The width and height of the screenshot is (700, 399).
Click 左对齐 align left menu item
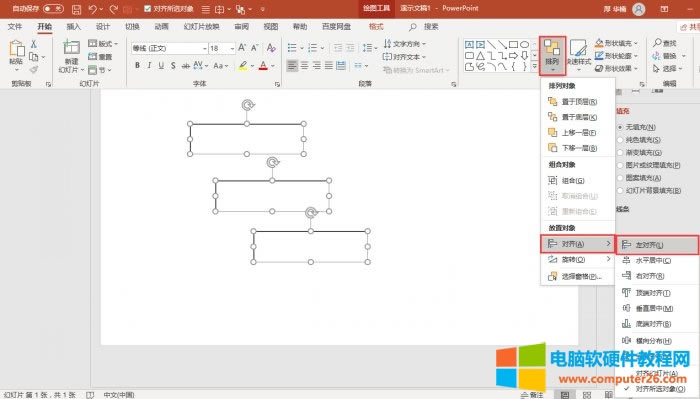(x=657, y=245)
